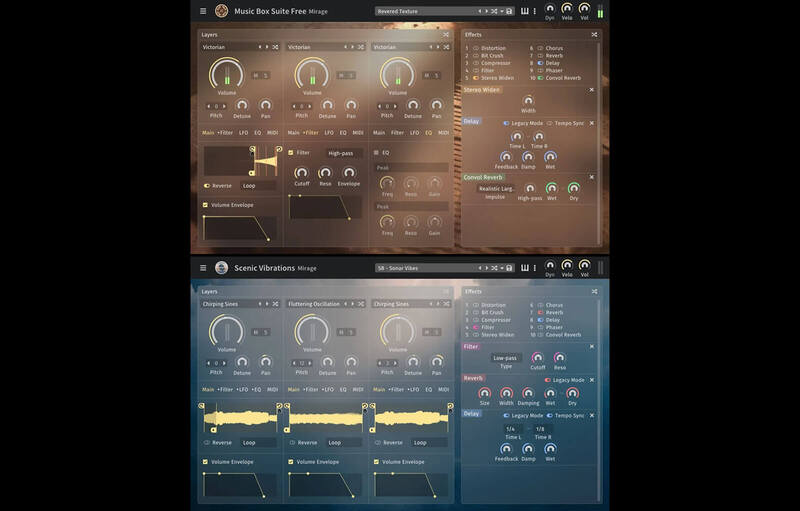Randomize preset in SB - Sonor Vibes bar
800x511 pixels.
494,268
